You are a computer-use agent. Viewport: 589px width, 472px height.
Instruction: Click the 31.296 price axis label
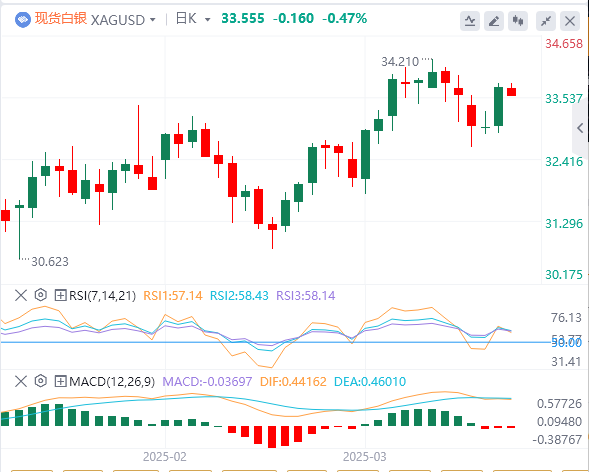[x=564, y=224]
